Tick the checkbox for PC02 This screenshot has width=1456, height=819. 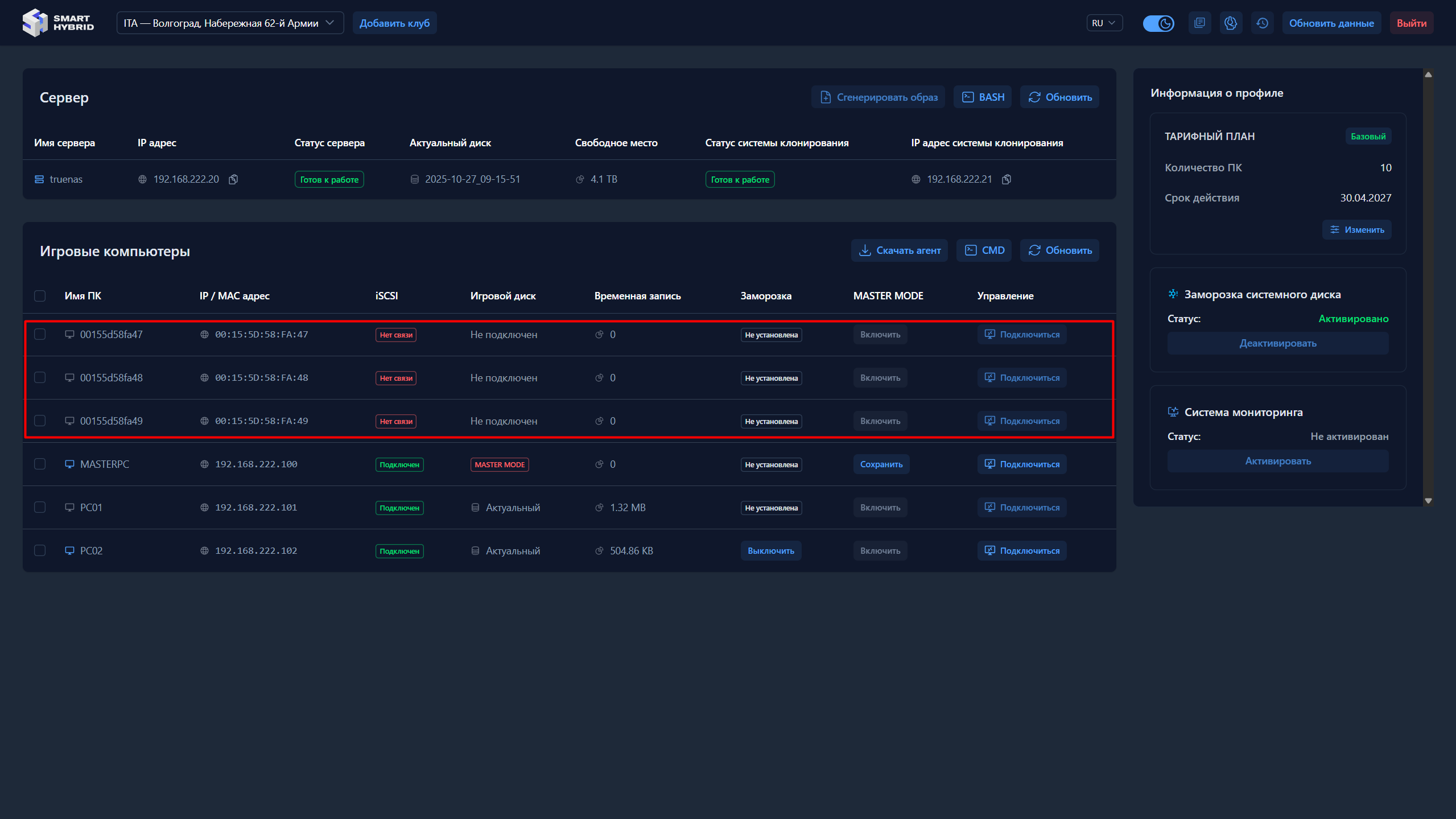click(x=40, y=551)
